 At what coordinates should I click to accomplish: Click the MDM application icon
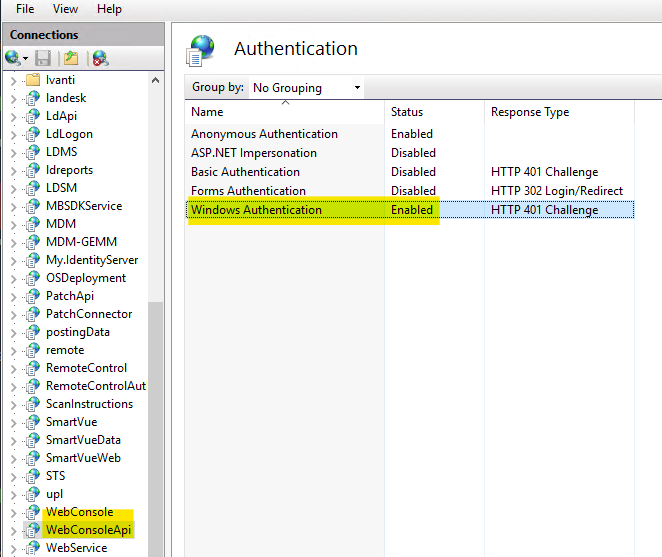pos(33,224)
